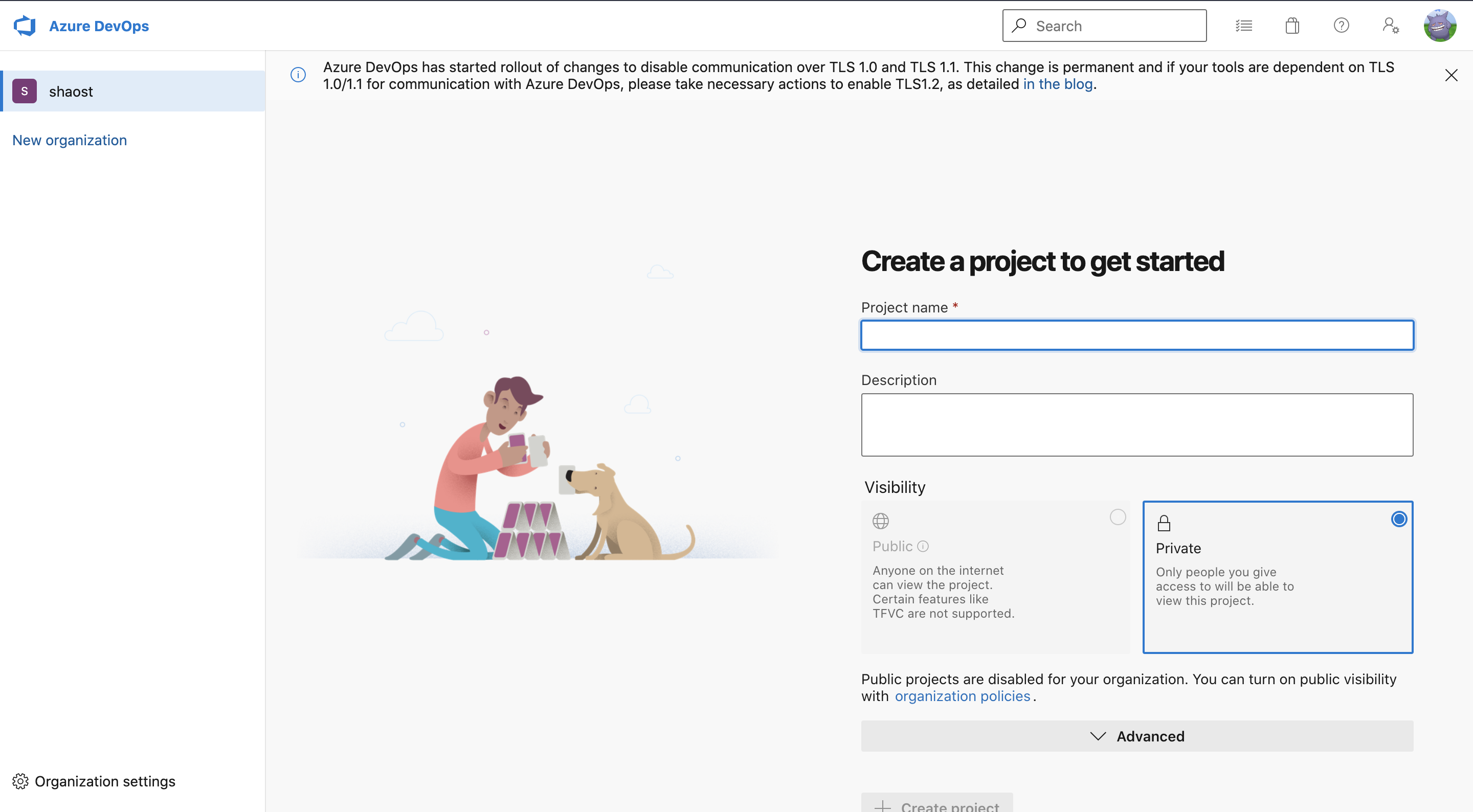Screen dimensions: 1473x812
Task: Select the Public visibility radio button
Action: click(x=1118, y=517)
